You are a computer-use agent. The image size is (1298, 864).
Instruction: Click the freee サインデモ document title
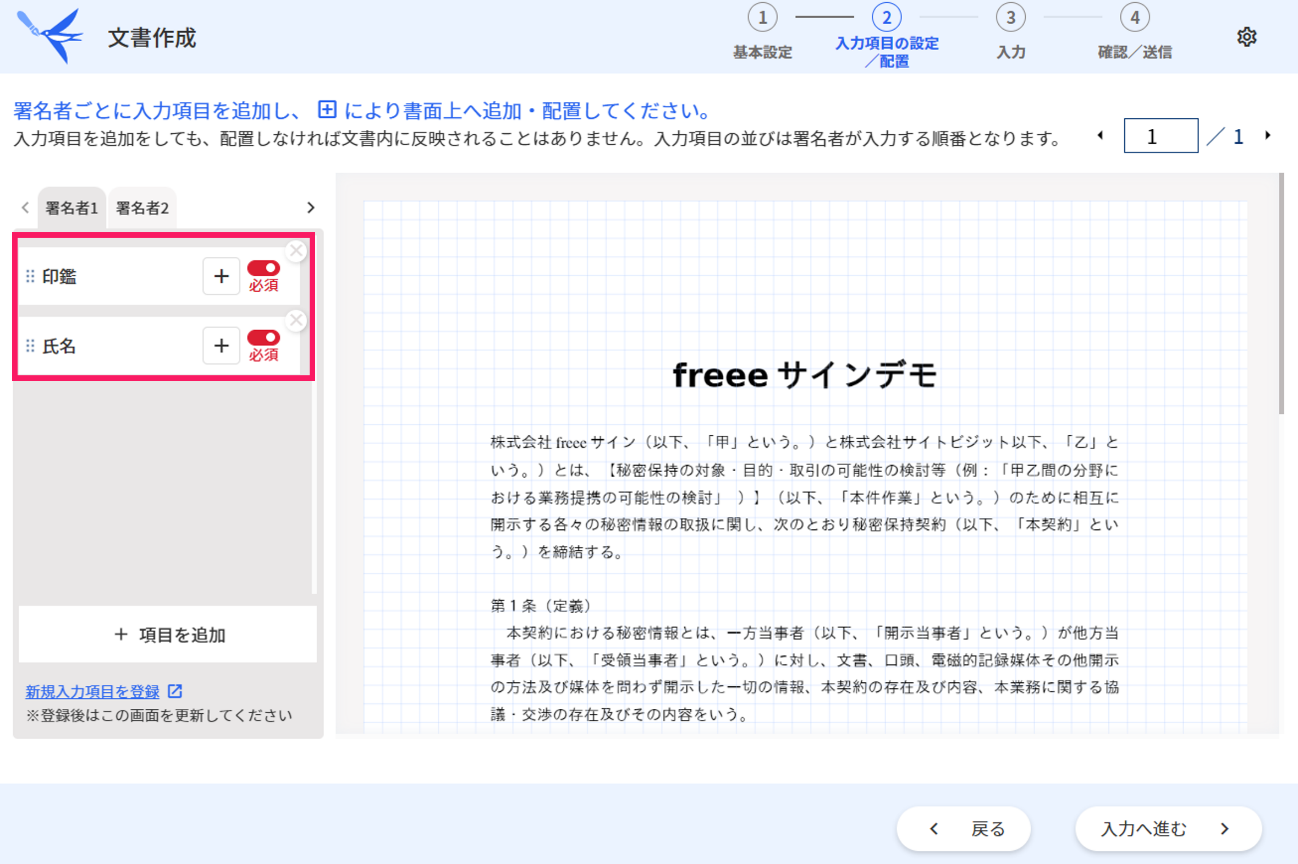[x=805, y=375]
